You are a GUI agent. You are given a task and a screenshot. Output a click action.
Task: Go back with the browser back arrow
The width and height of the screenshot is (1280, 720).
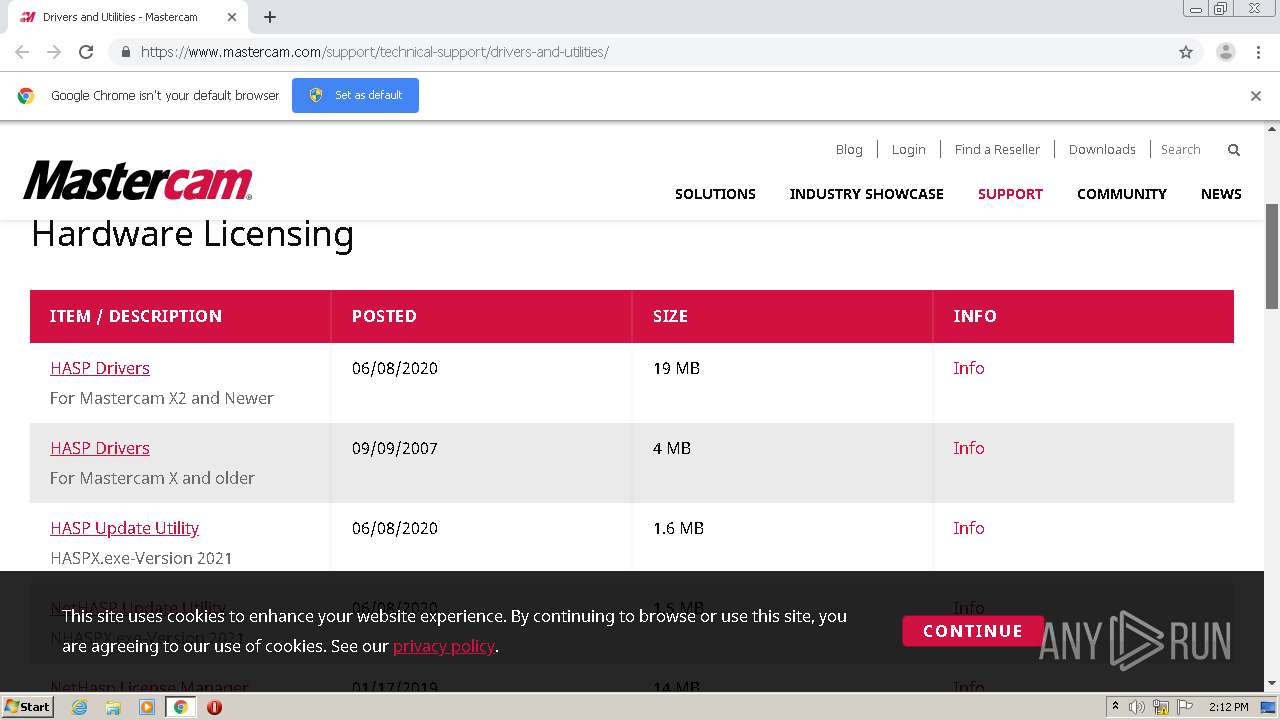[x=22, y=52]
